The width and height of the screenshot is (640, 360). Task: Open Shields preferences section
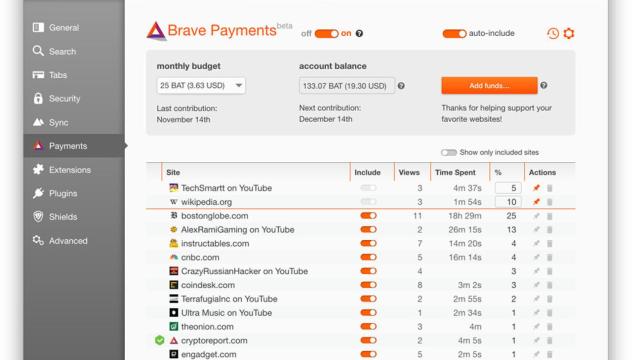tap(74, 217)
